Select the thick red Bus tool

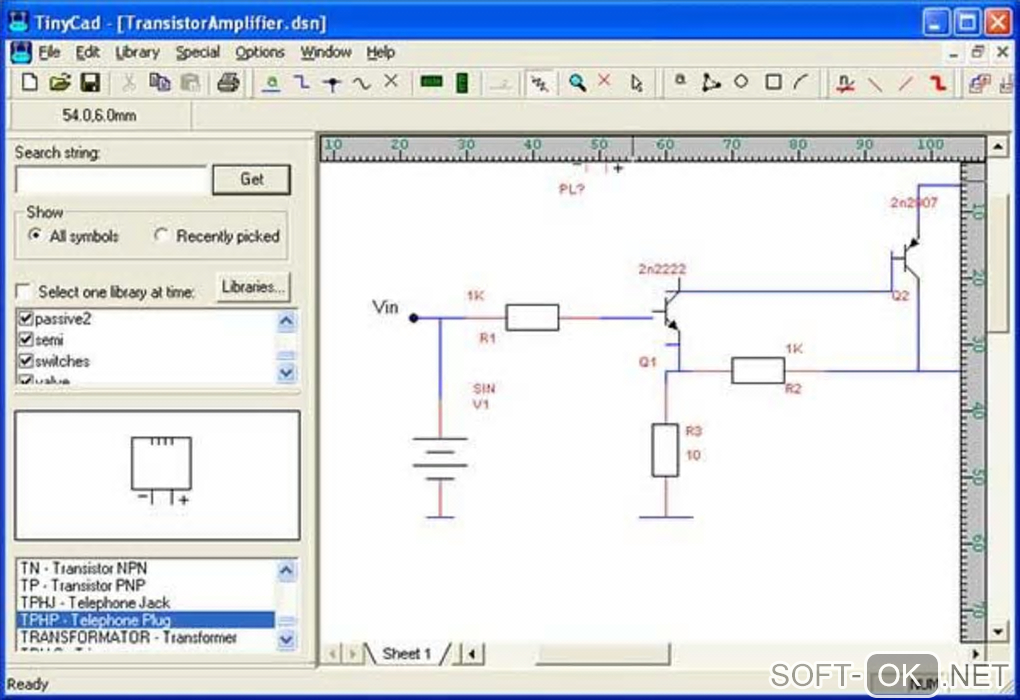click(937, 83)
